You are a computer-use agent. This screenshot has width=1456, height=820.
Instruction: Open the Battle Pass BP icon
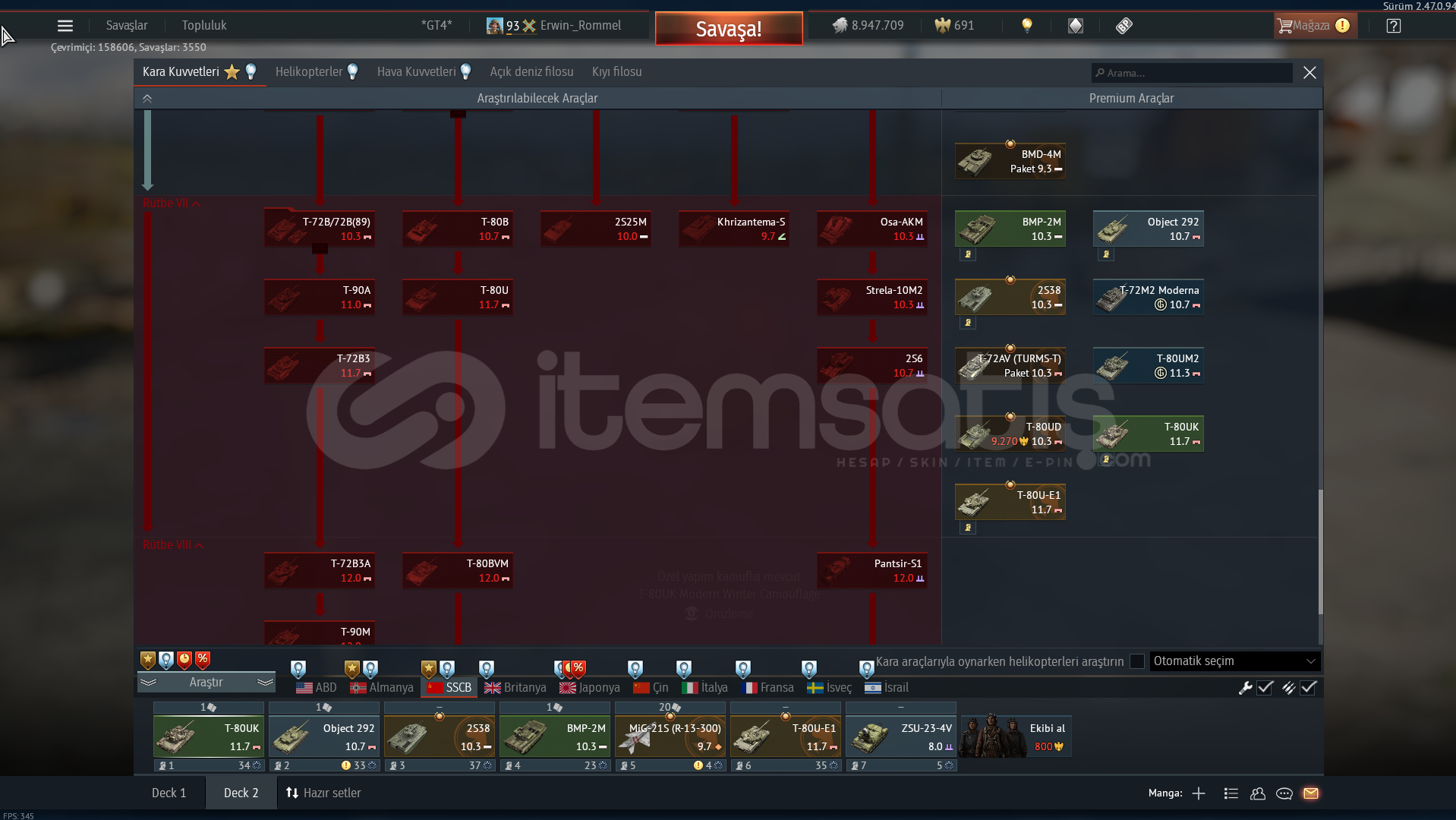tap(1124, 26)
